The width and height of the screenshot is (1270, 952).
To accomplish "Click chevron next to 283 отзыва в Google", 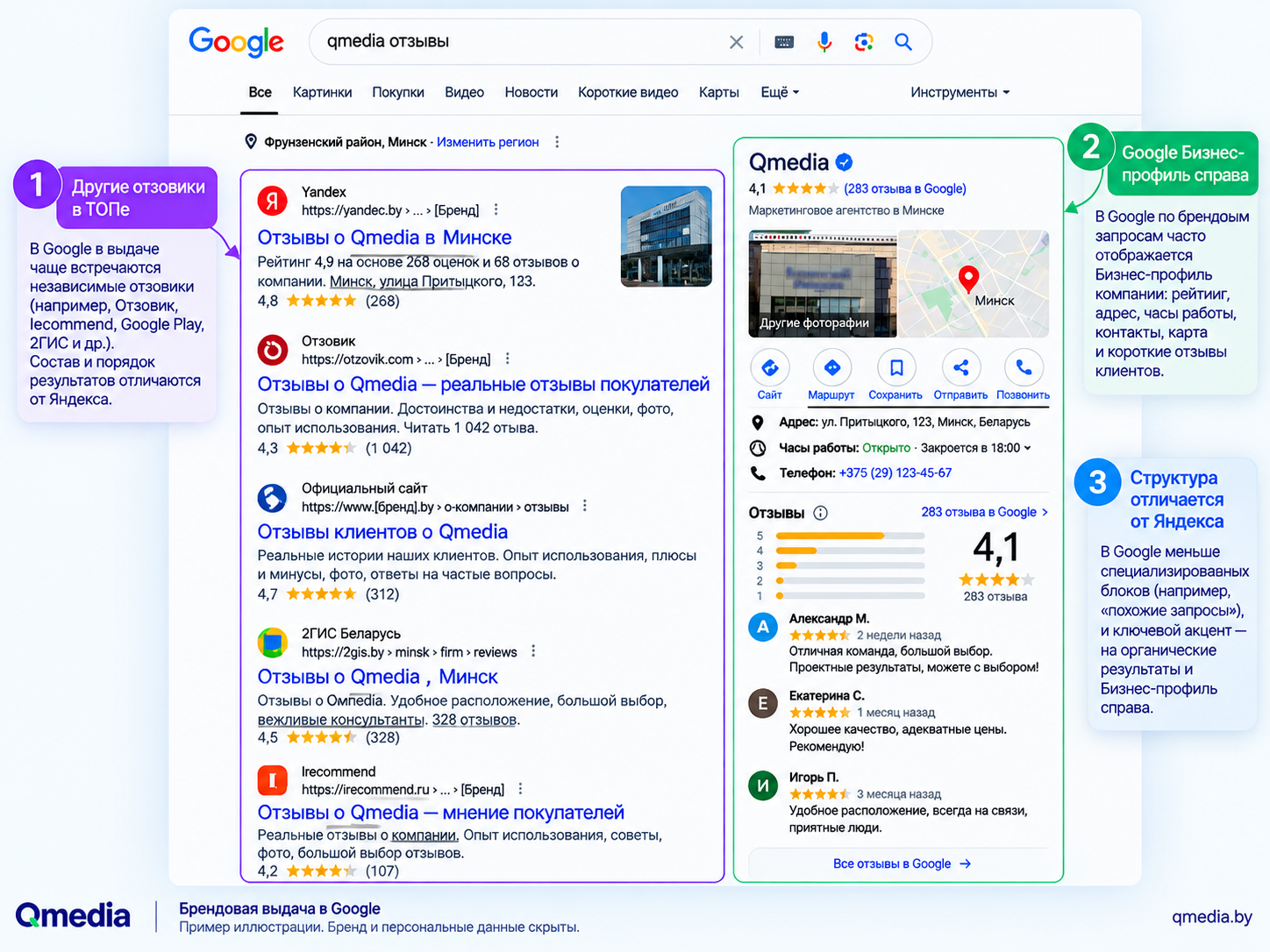I will click(1045, 512).
